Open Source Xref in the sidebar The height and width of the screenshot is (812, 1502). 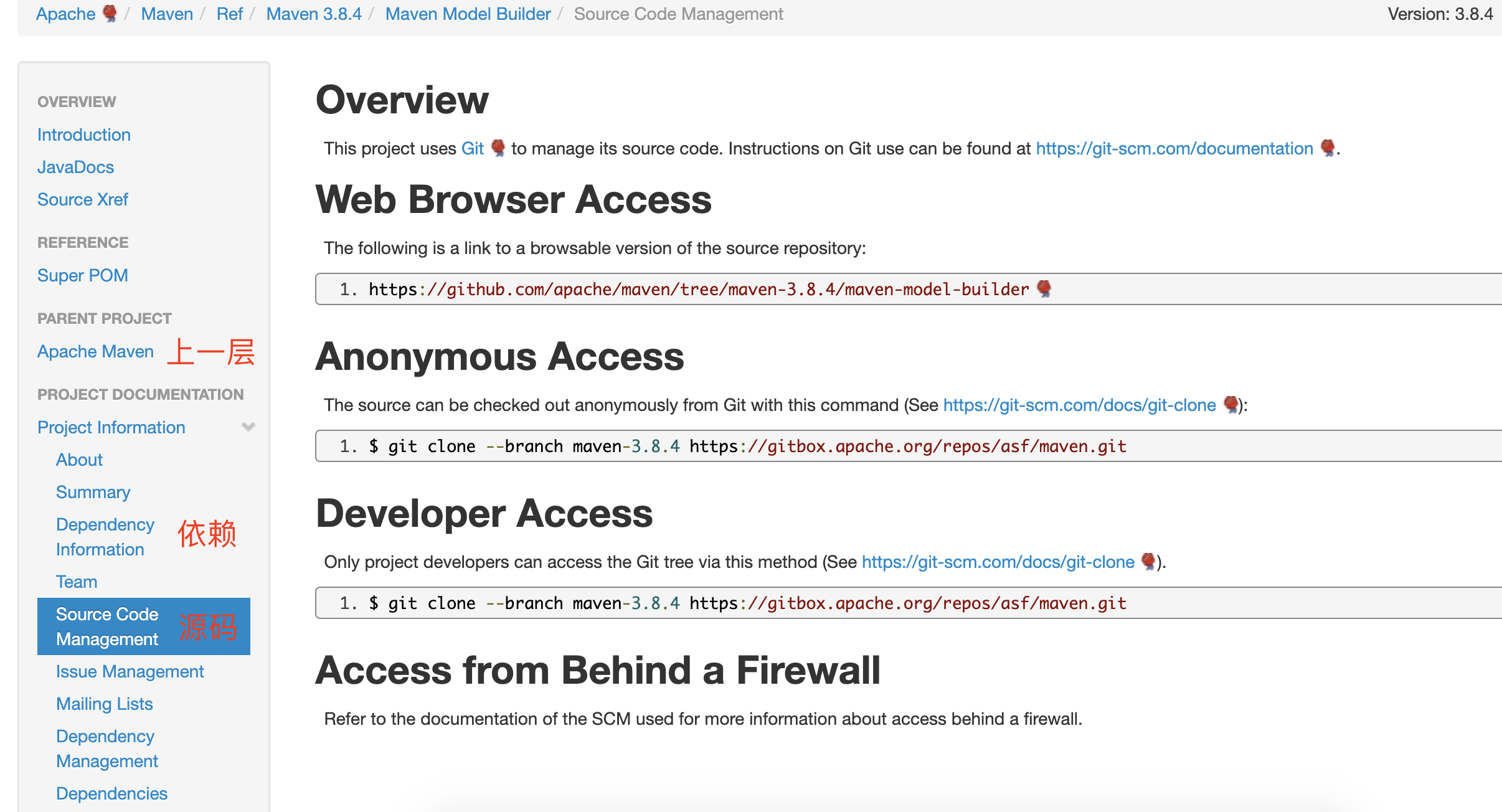point(83,199)
